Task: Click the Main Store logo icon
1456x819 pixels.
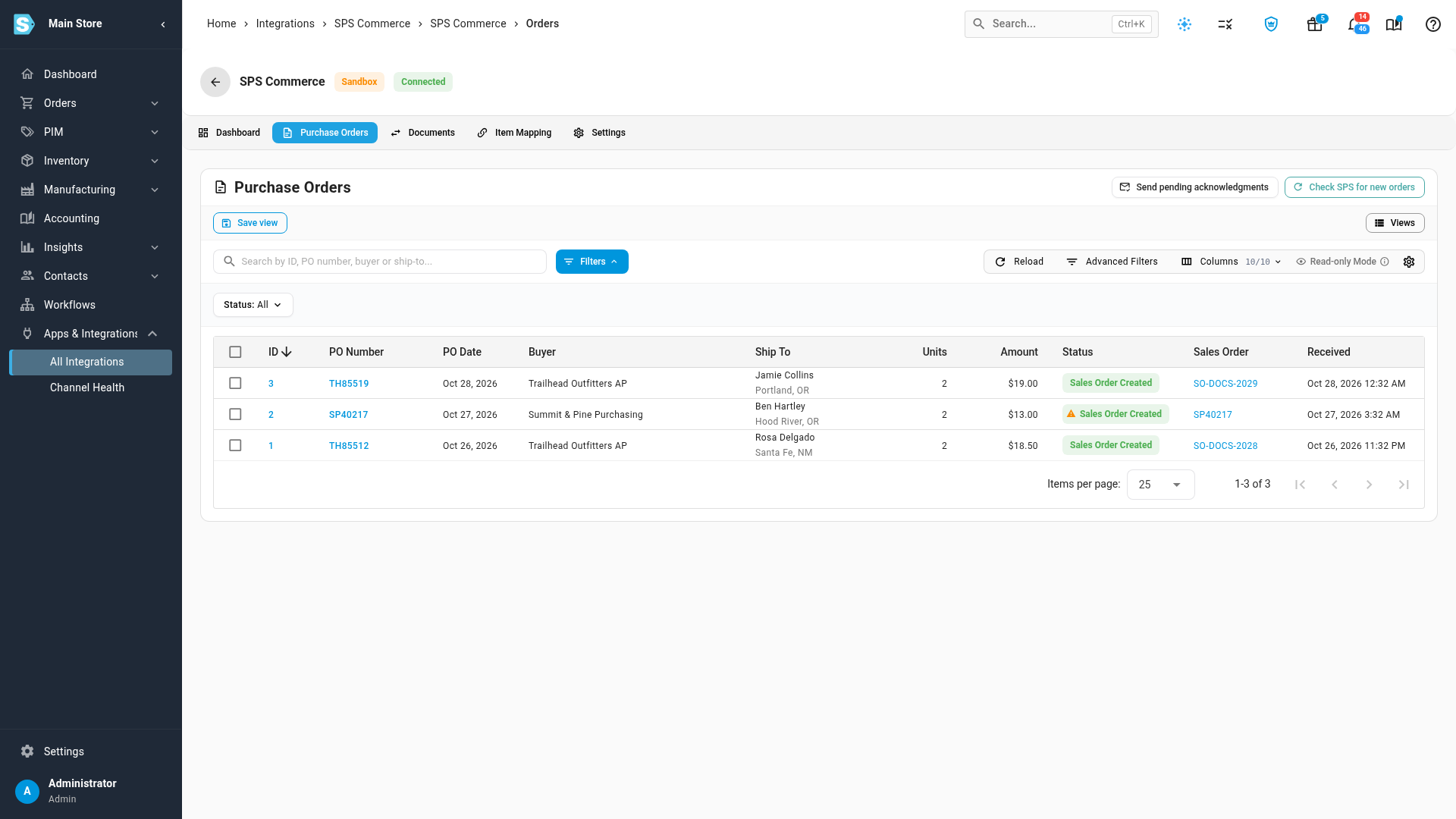Action: 24,24
